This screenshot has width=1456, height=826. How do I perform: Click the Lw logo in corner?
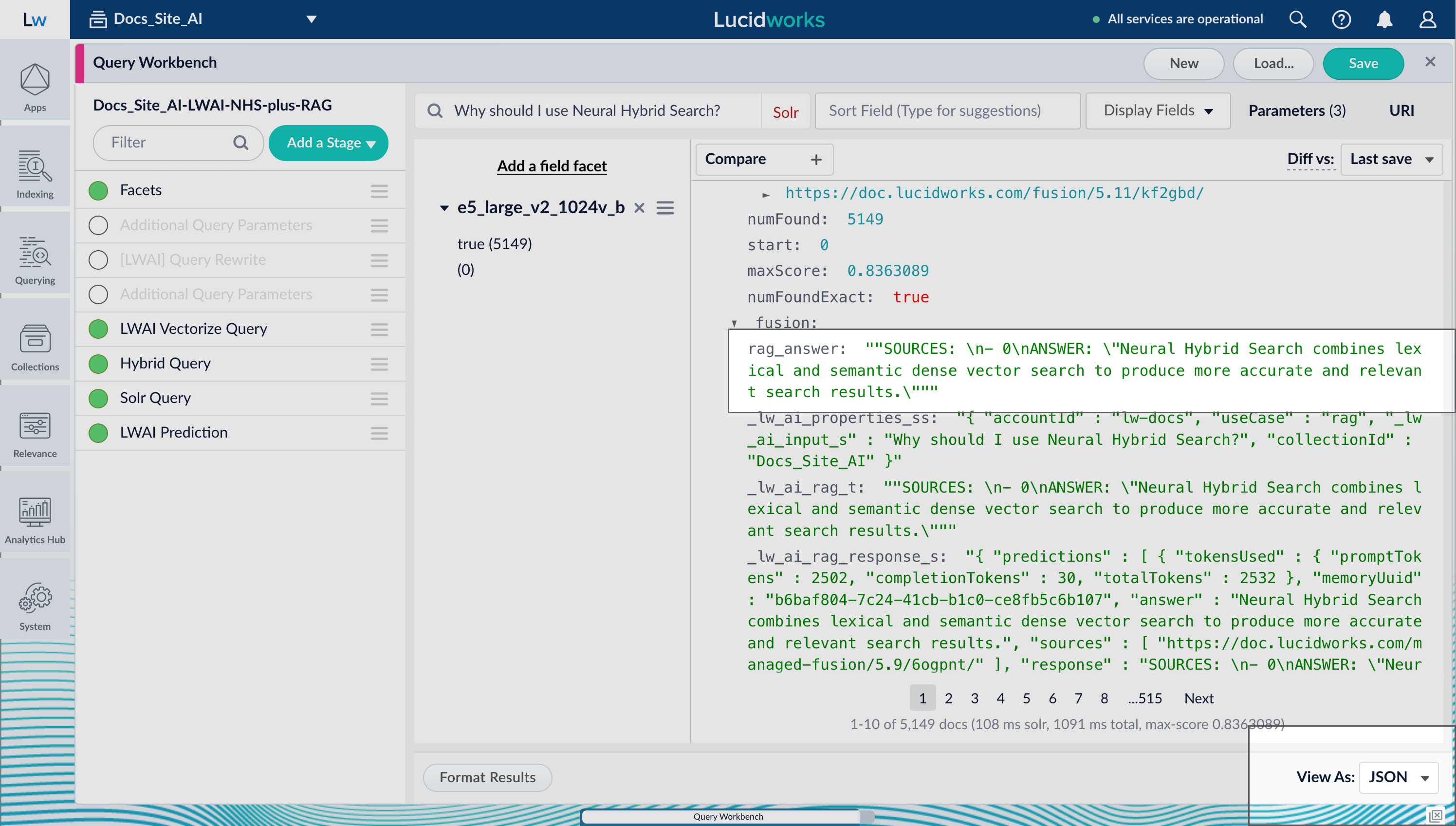[35, 19]
